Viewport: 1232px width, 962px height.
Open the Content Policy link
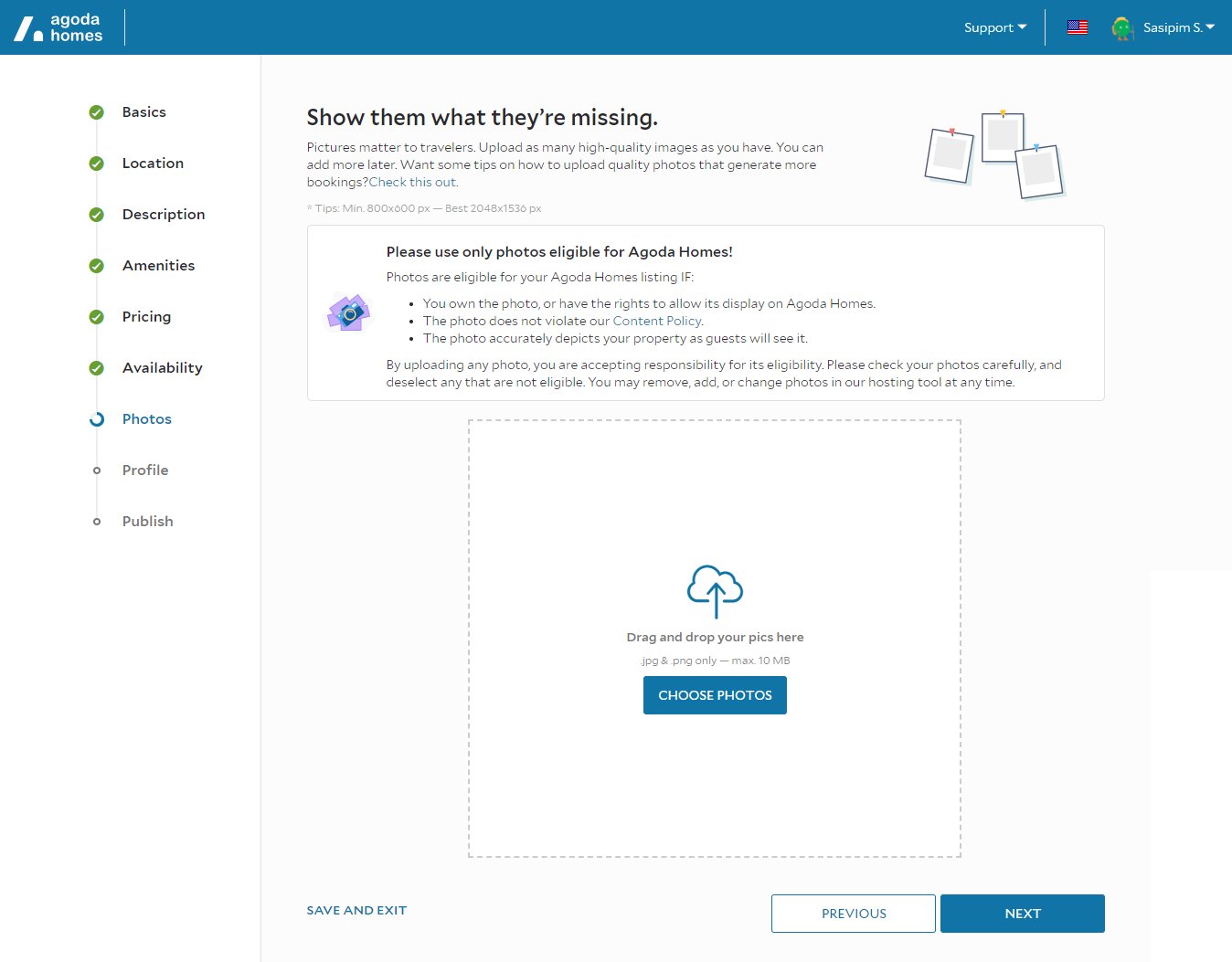coord(657,322)
